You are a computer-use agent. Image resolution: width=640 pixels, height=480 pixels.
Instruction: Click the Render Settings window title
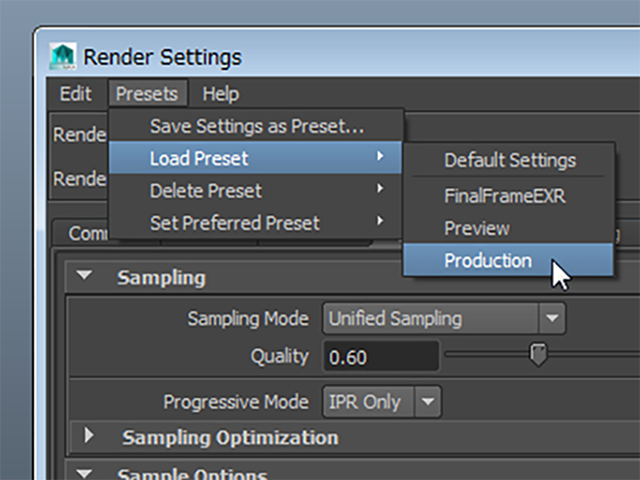pos(162,57)
